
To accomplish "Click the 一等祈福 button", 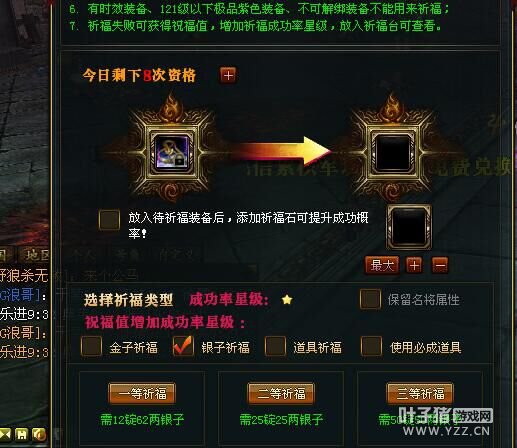I will [142, 394].
